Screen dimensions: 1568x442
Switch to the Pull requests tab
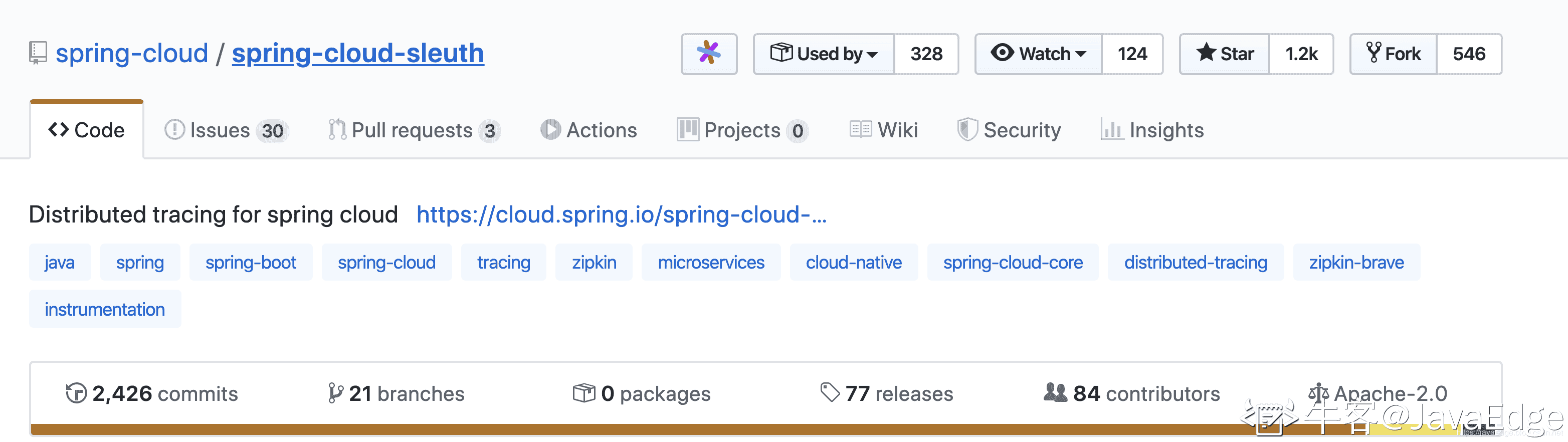click(x=414, y=130)
